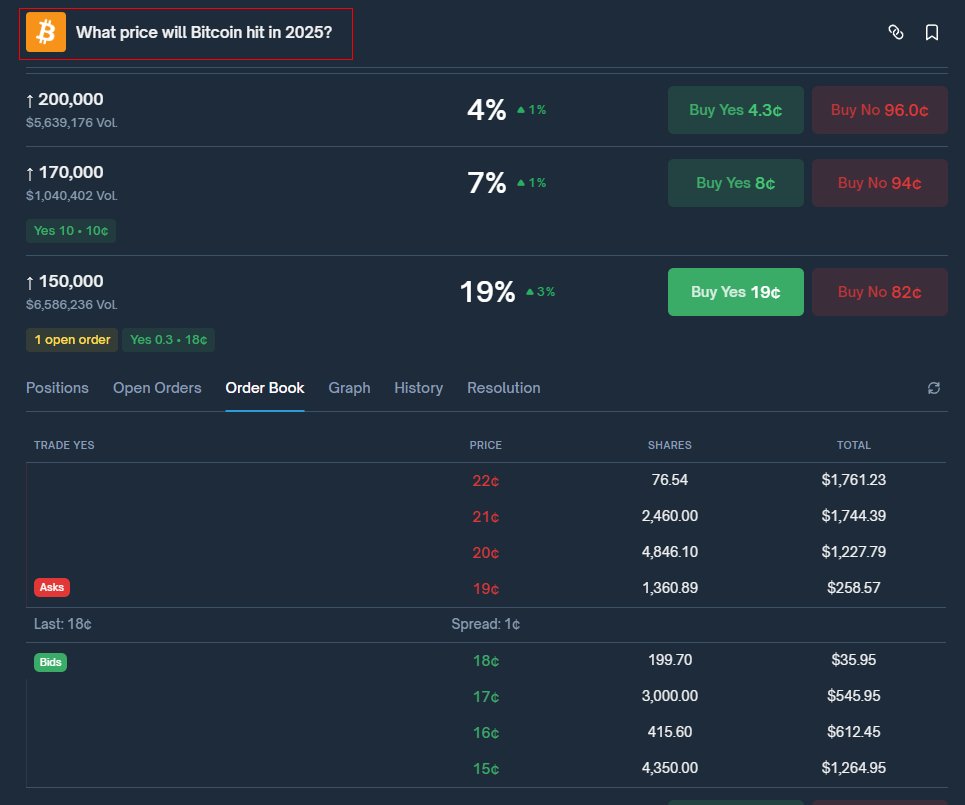Click the 15¢ bid price row
The width and height of the screenshot is (965, 805).
click(x=486, y=768)
